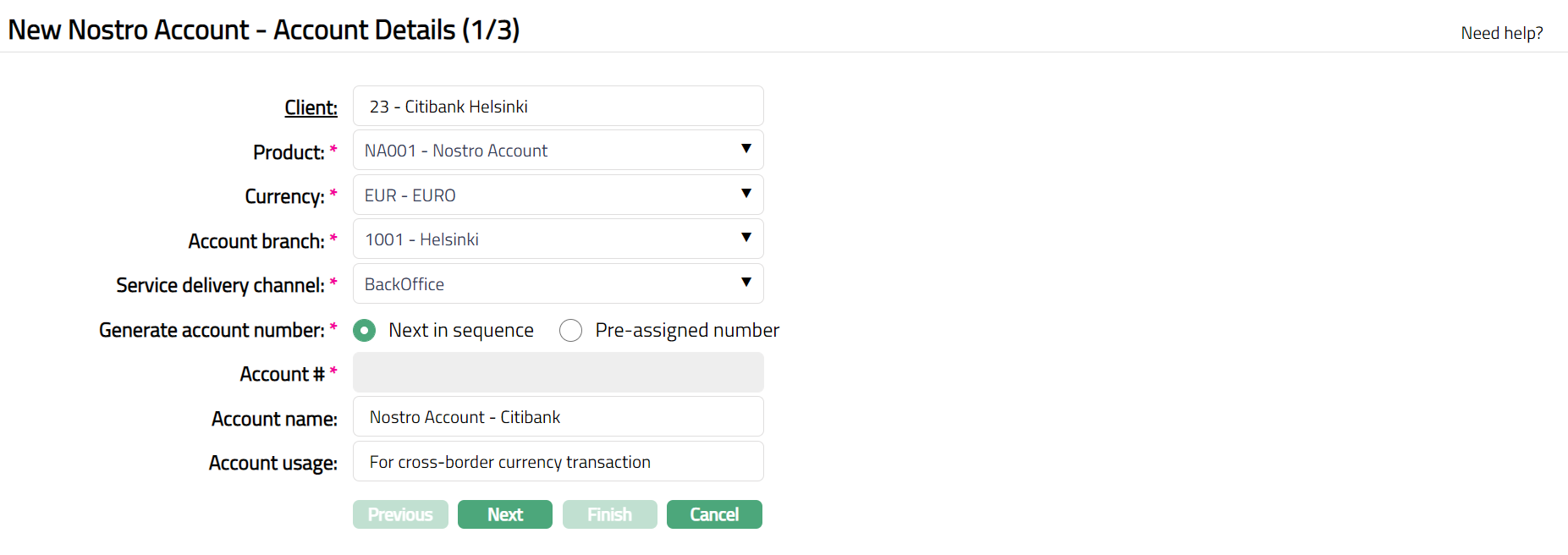Expand the Currency dropdown

click(x=557, y=195)
